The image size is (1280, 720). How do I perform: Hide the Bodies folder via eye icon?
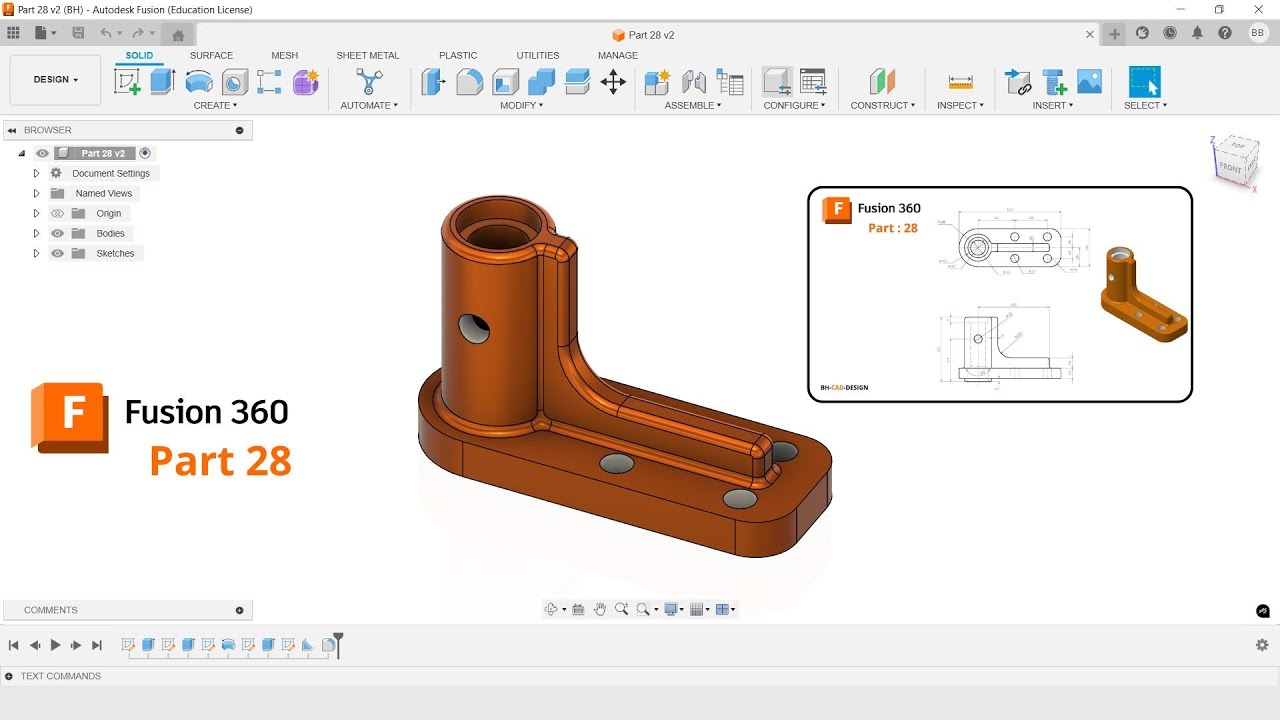coord(57,233)
